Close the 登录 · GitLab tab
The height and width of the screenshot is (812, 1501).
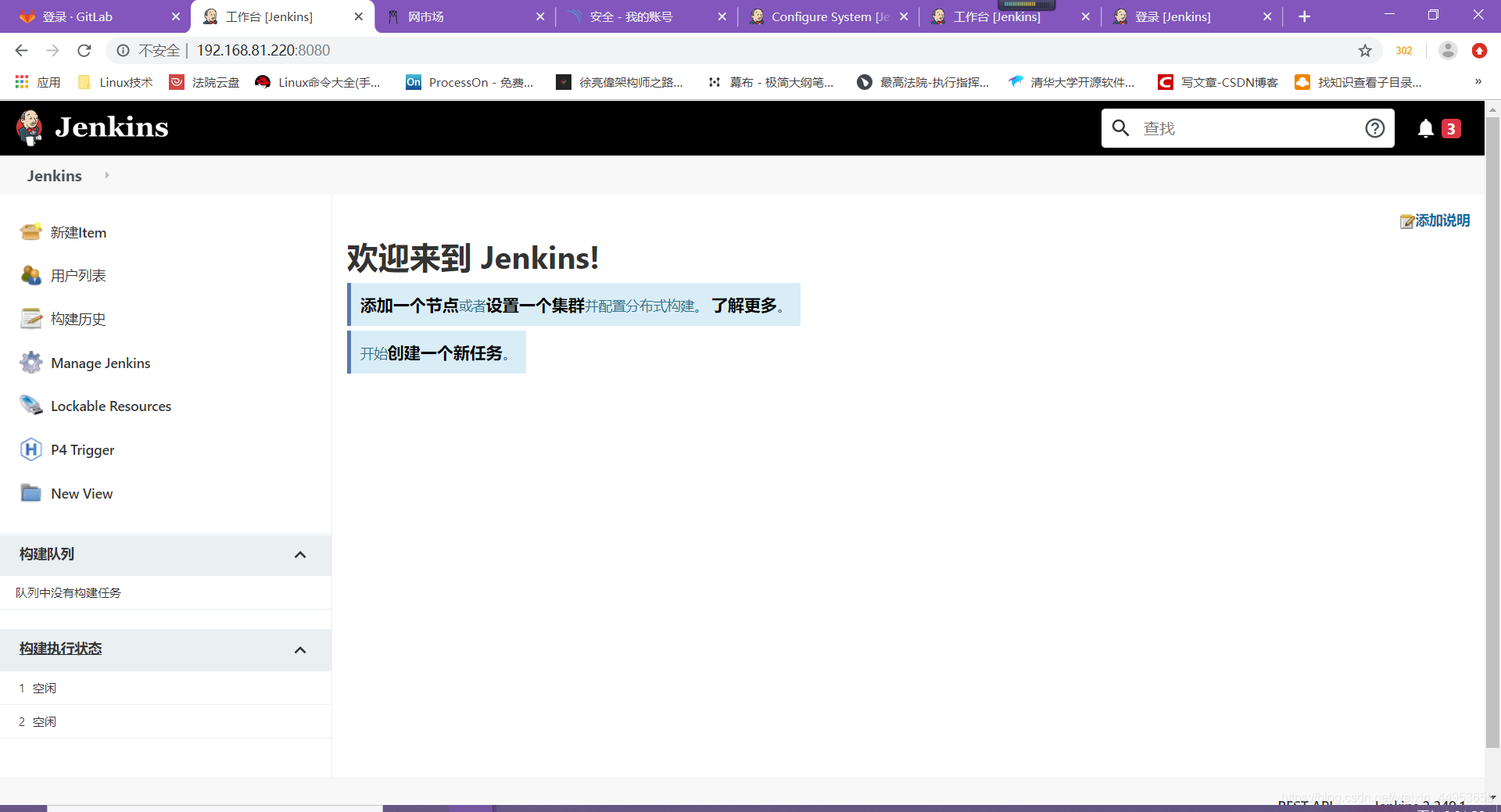click(175, 16)
